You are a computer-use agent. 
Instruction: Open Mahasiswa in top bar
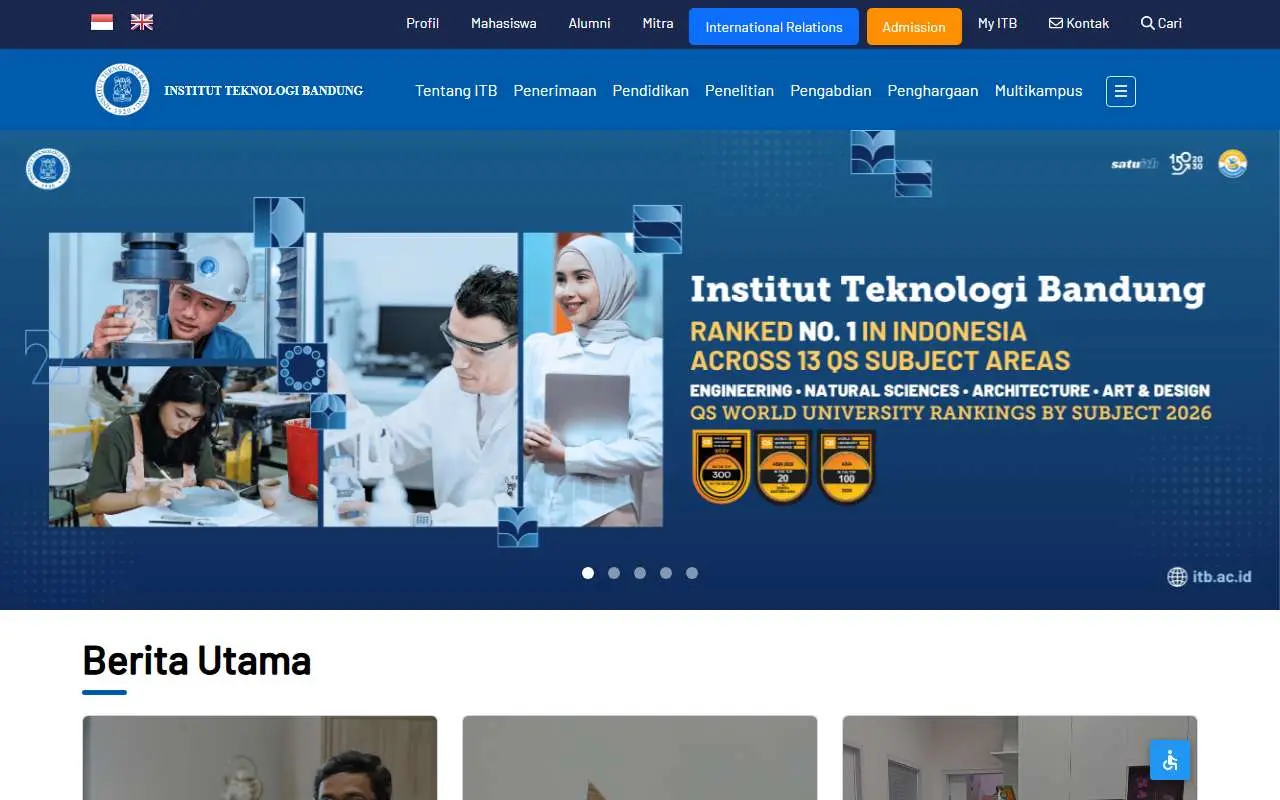click(504, 23)
